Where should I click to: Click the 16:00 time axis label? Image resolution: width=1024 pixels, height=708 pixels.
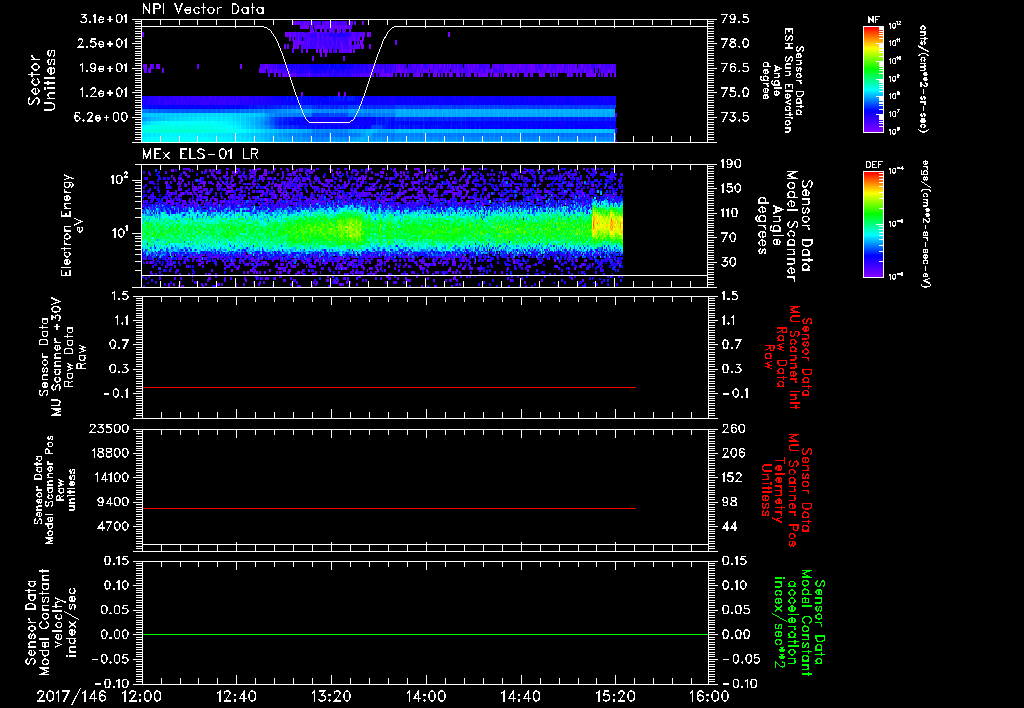(709, 696)
